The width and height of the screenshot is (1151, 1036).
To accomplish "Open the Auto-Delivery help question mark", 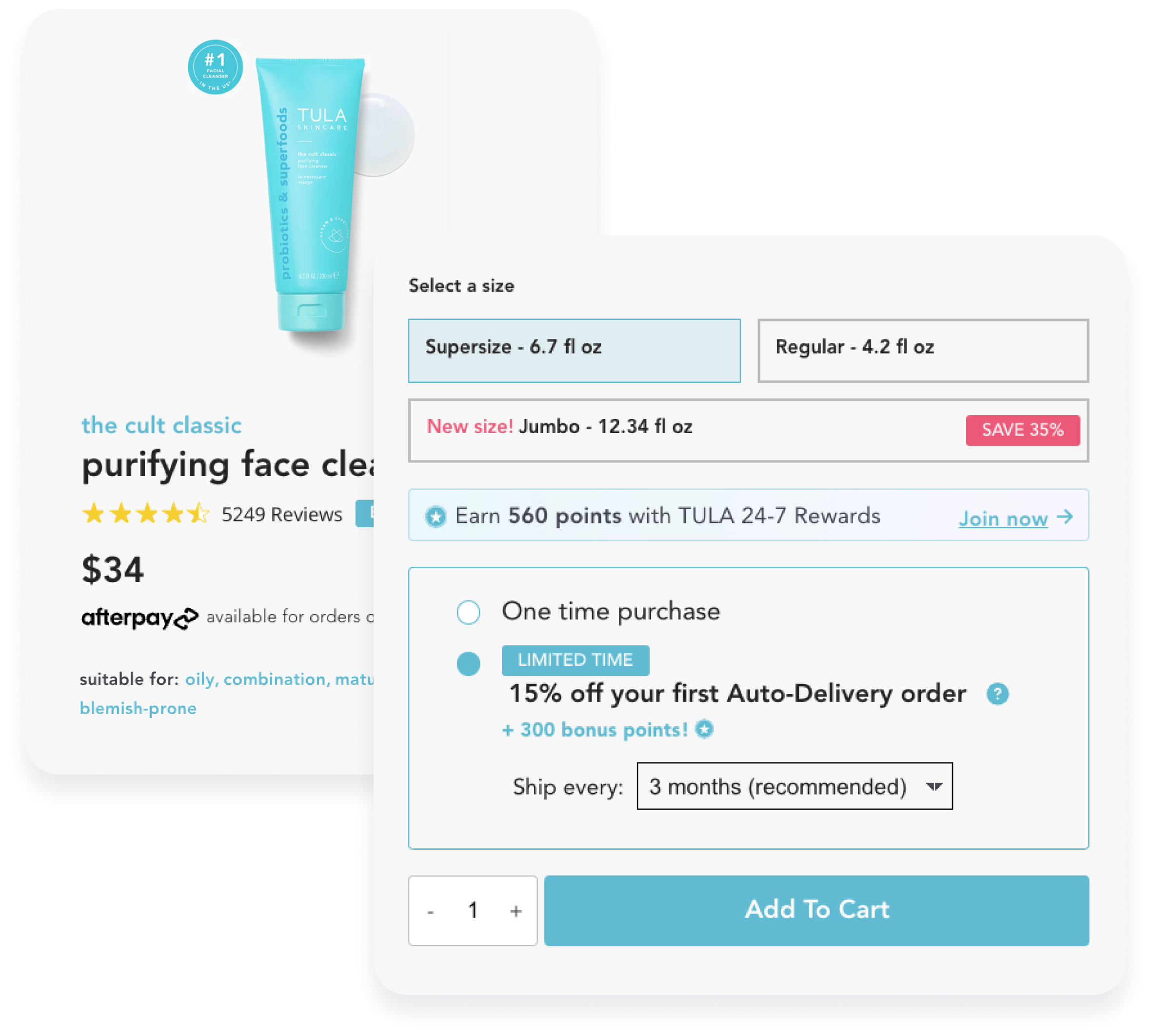I will point(997,694).
